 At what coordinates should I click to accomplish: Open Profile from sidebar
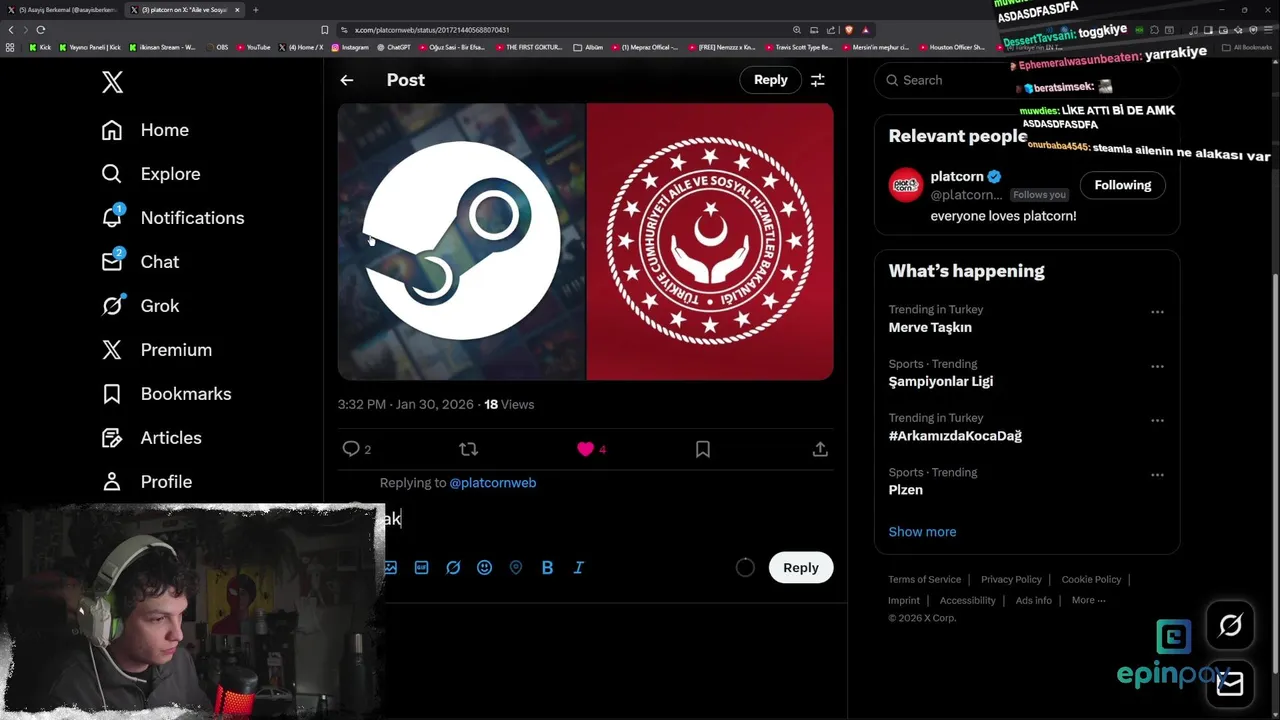pos(146,482)
